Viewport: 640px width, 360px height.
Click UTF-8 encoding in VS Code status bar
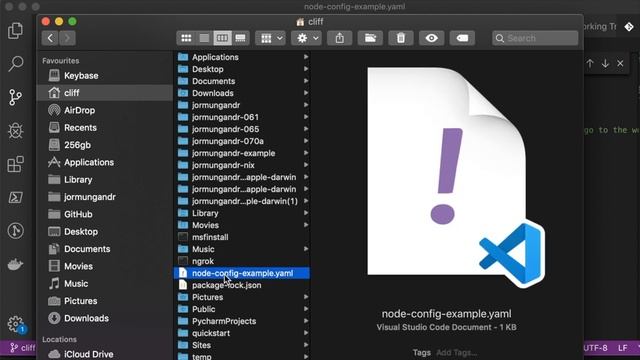596,348
